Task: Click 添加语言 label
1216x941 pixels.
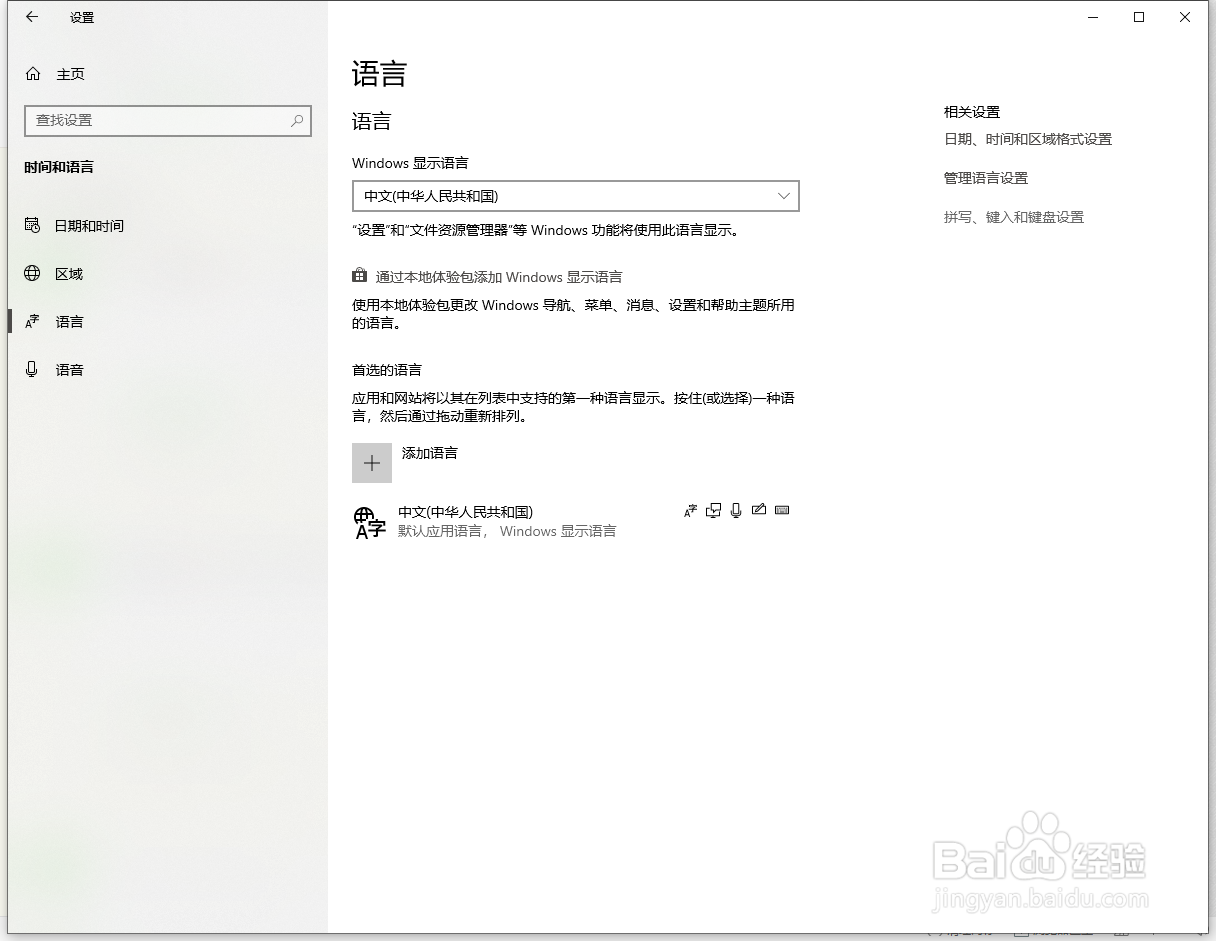Action: tap(430, 453)
